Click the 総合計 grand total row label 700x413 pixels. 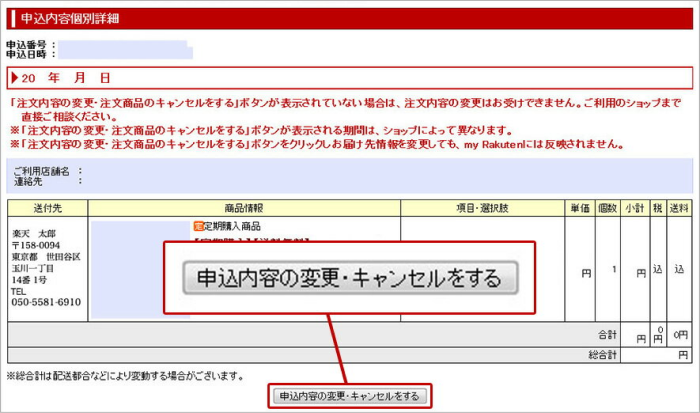coord(602,355)
